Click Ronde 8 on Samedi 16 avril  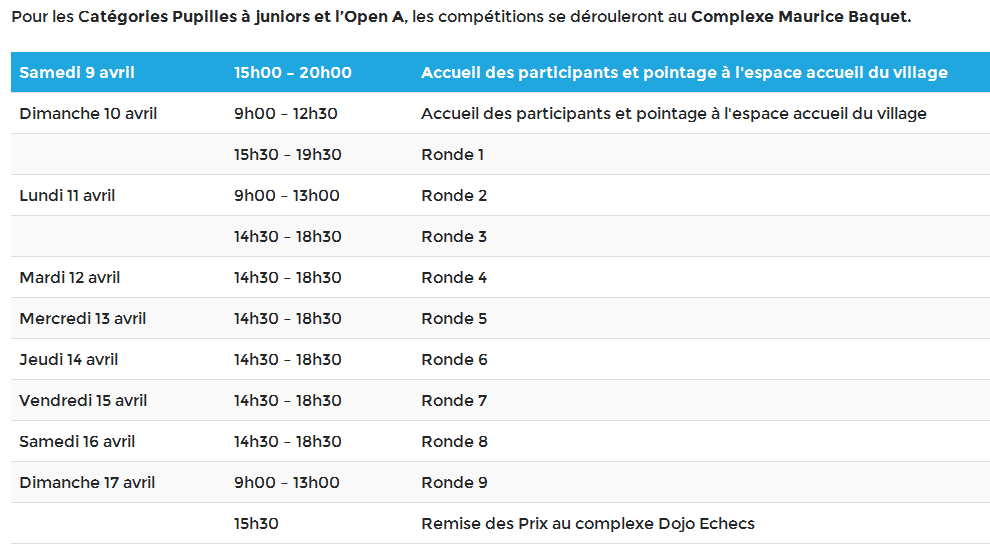[455, 442]
